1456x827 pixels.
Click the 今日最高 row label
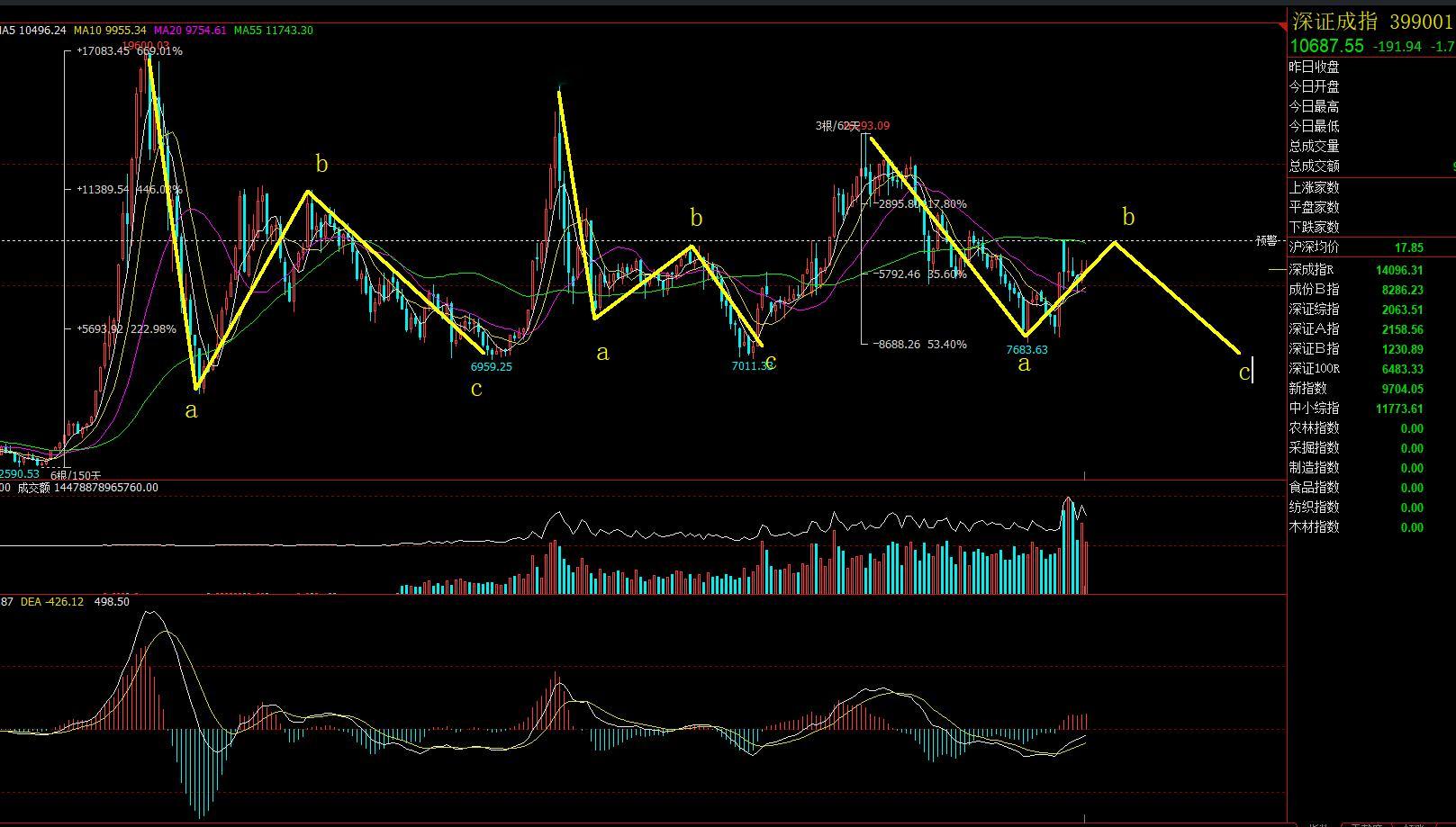1315,107
